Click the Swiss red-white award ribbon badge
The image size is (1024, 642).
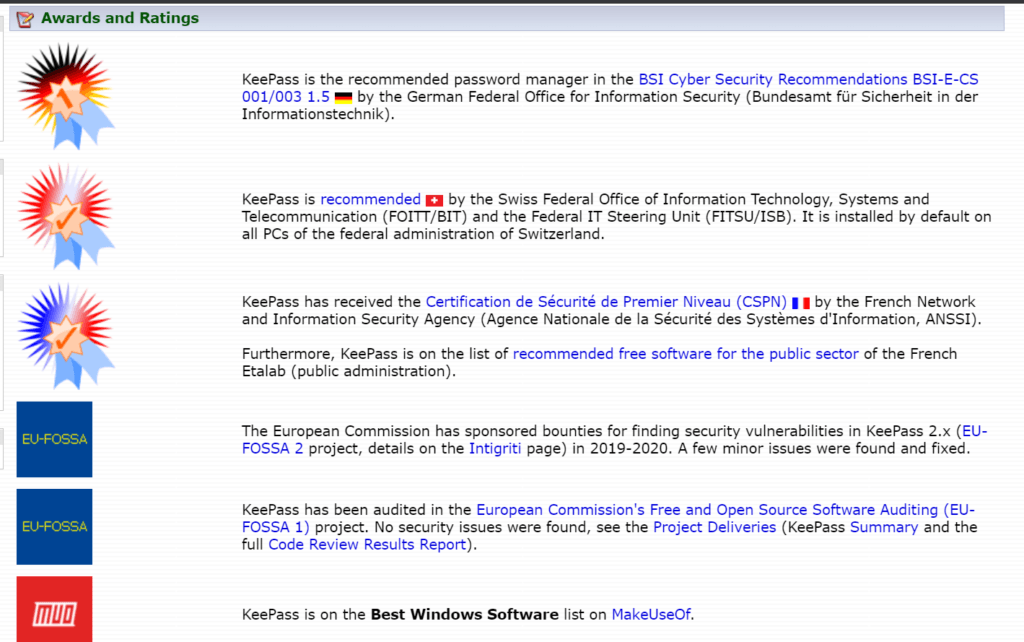[x=66, y=216]
